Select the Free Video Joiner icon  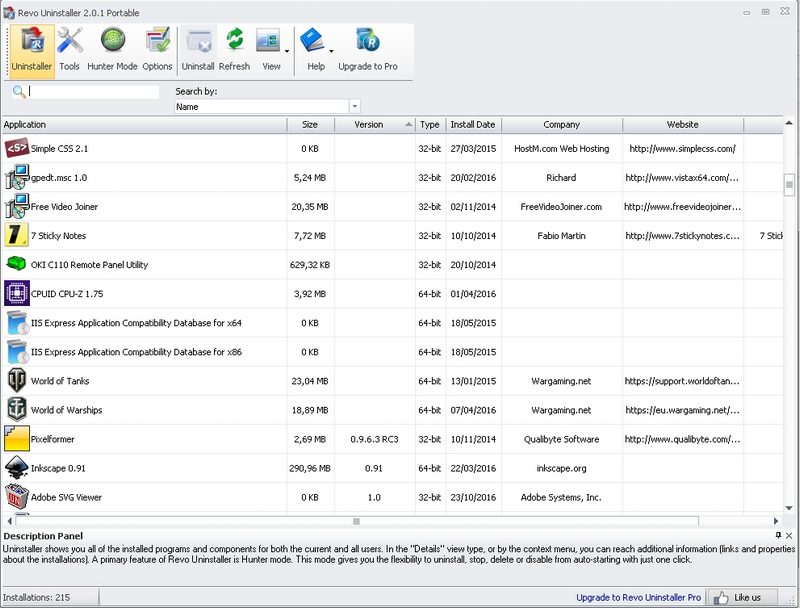point(16,207)
